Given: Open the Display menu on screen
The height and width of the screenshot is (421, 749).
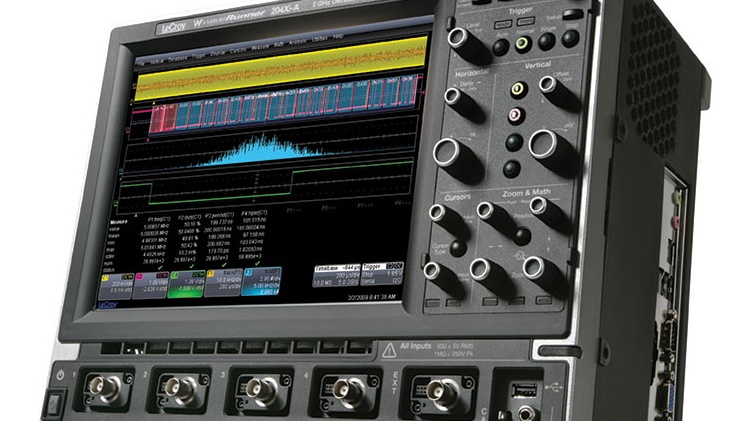Looking at the screenshot, I should point(218,54).
